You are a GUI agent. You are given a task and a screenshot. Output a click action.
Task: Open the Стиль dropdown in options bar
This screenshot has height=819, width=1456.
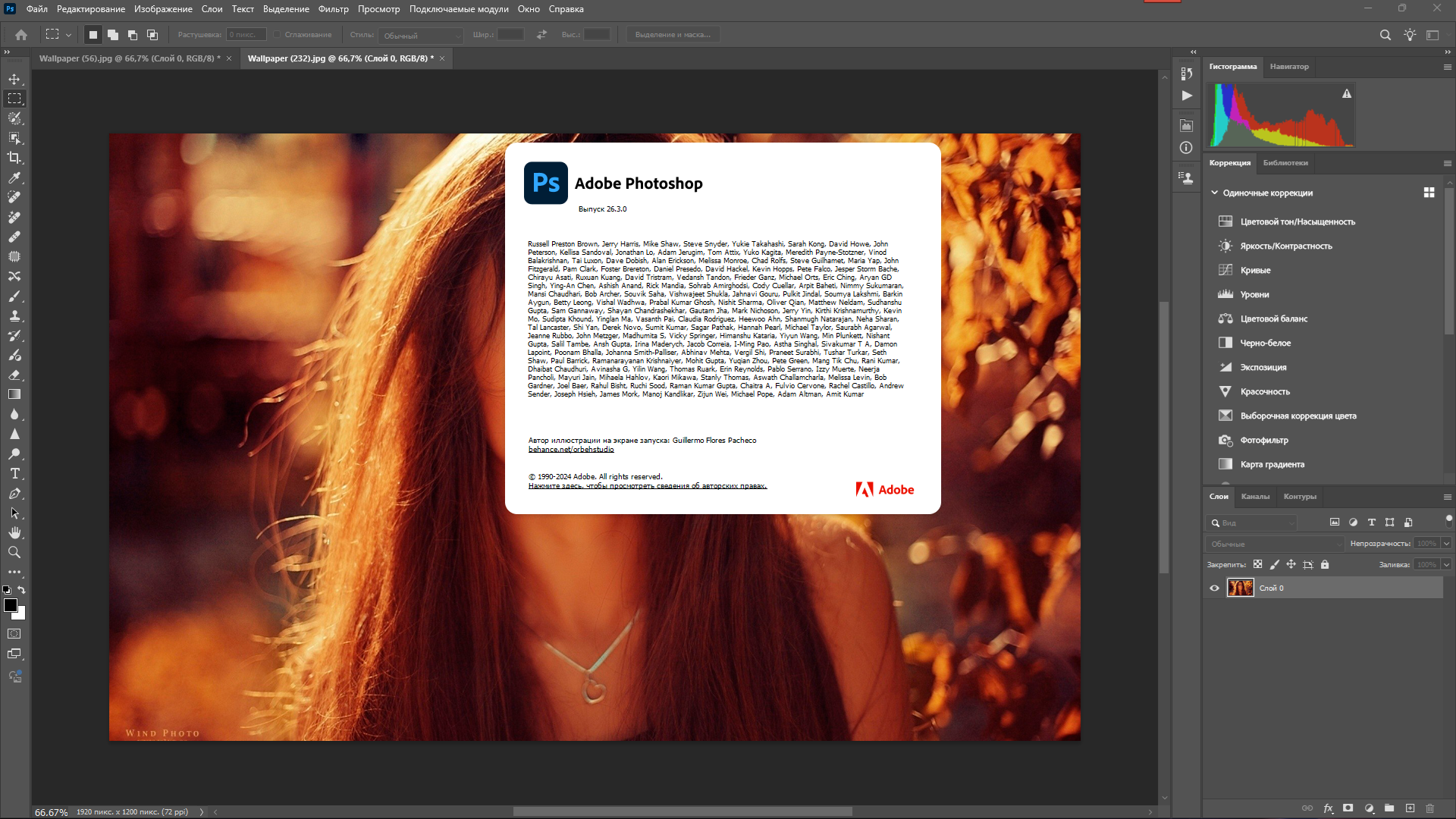click(421, 36)
